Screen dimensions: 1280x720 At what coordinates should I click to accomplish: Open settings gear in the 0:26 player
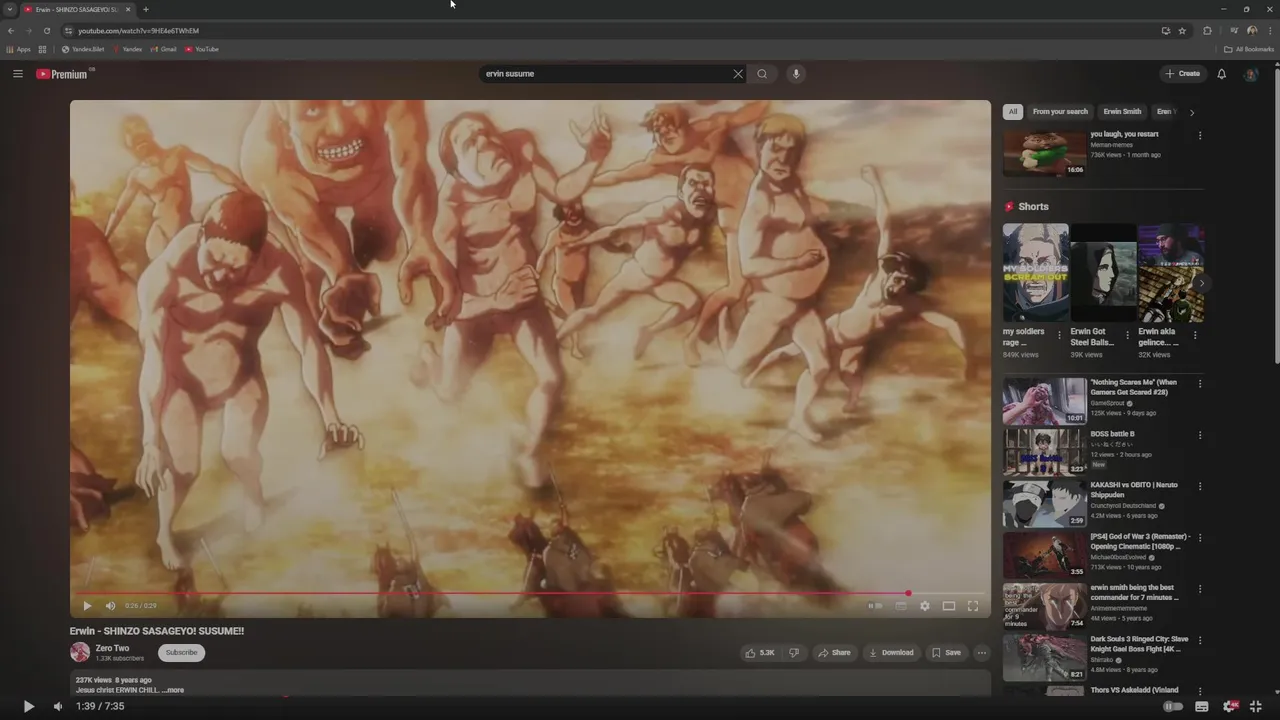coord(925,606)
